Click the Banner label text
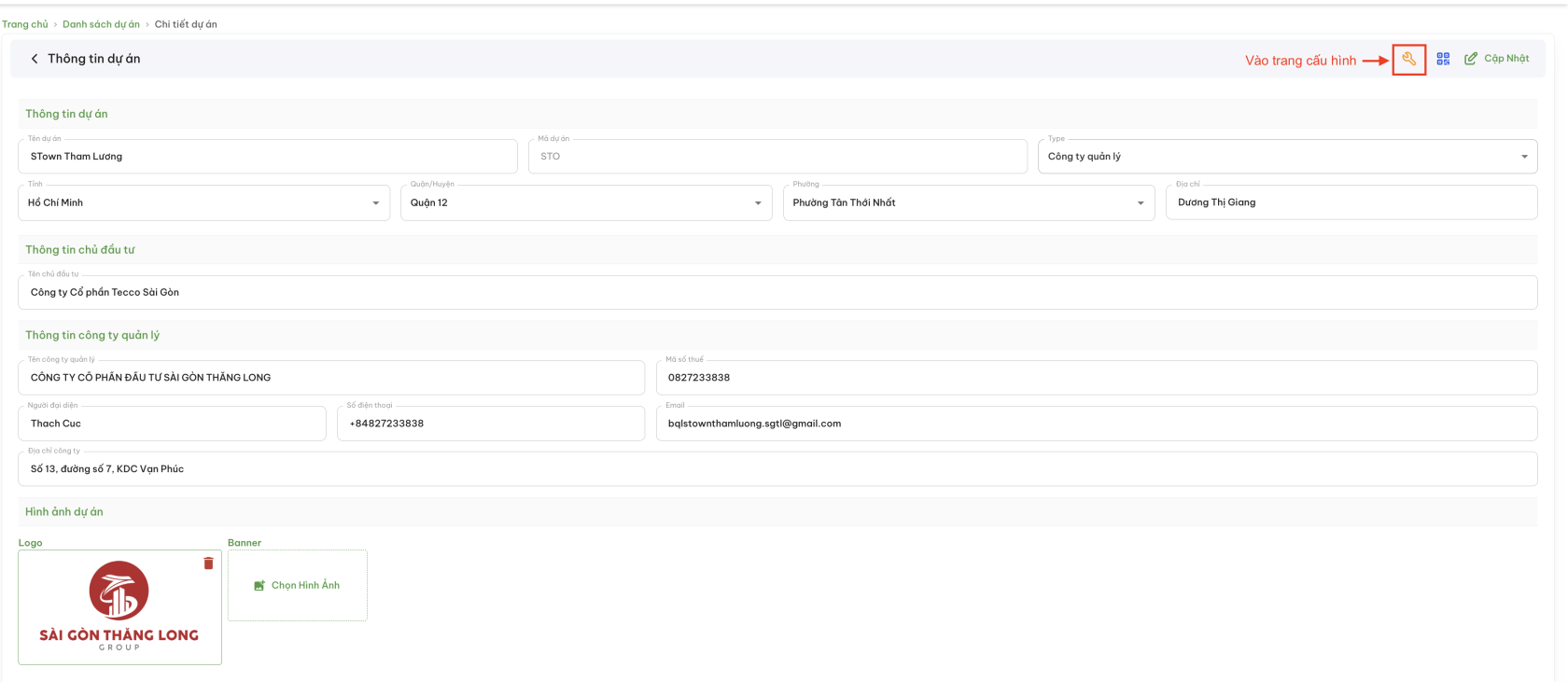Viewport: 1568px width, 682px height. pyautogui.click(x=245, y=543)
